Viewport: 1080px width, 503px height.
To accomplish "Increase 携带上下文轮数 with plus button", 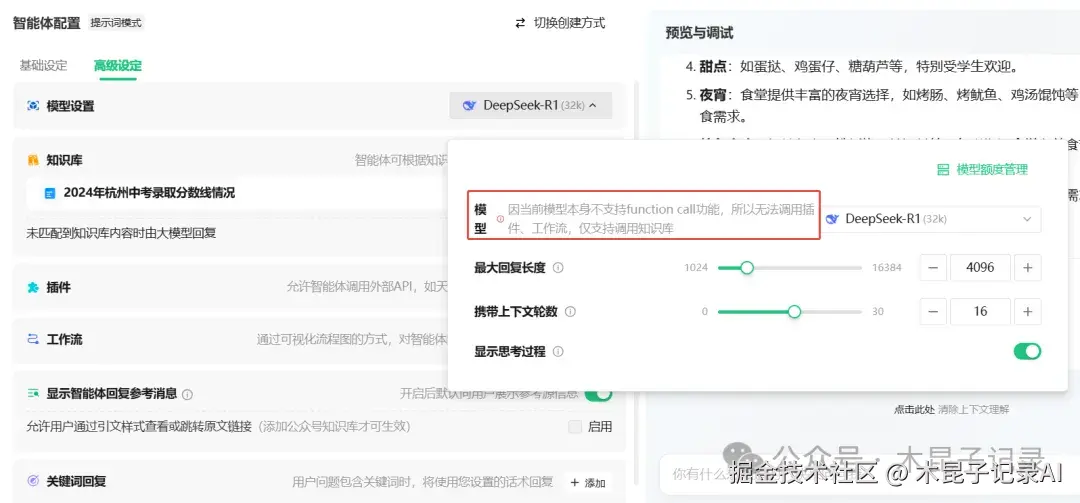I will pyautogui.click(x=1028, y=311).
